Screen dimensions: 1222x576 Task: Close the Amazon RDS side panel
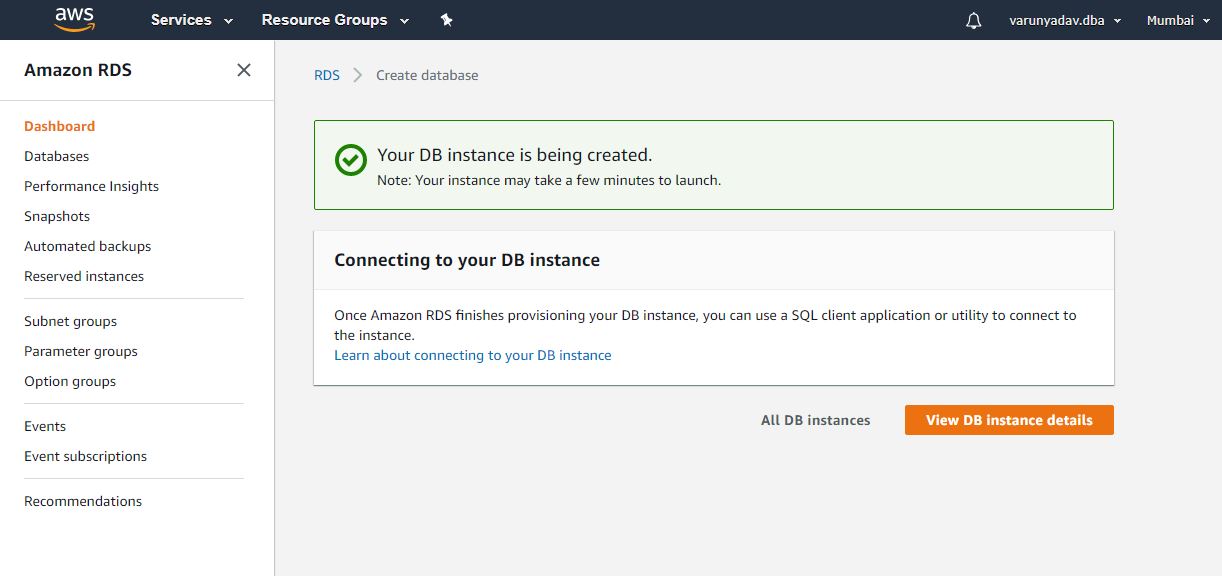243,70
